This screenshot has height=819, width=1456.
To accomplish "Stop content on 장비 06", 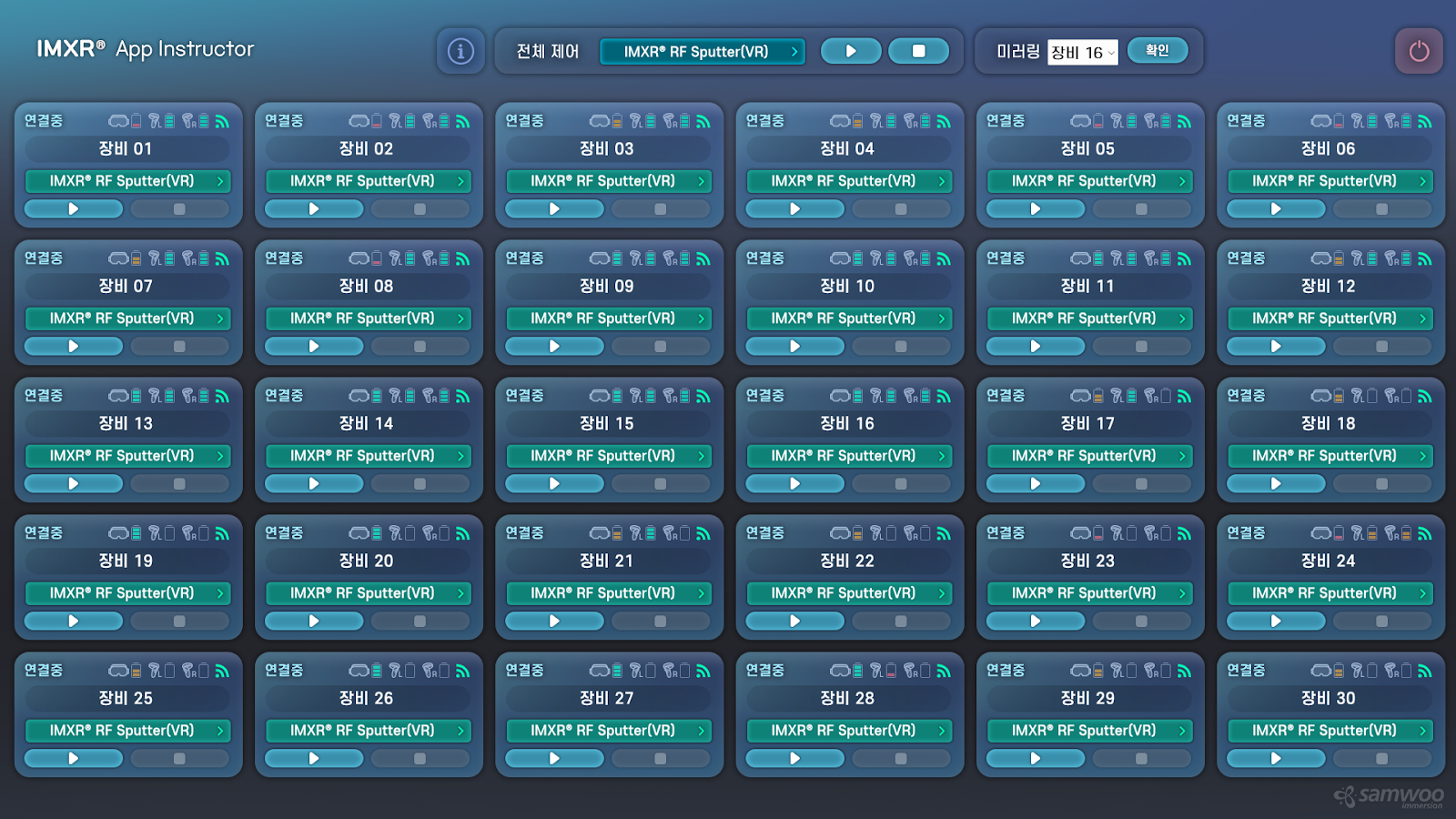I will click(x=1381, y=209).
